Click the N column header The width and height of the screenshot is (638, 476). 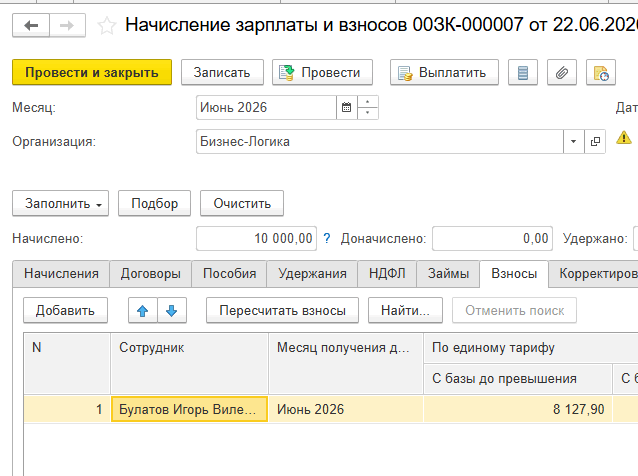67,363
